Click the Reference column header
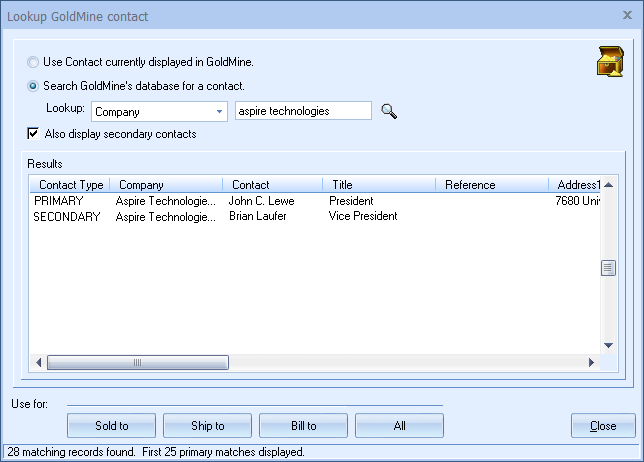This screenshot has height=462, width=644. click(490, 185)
